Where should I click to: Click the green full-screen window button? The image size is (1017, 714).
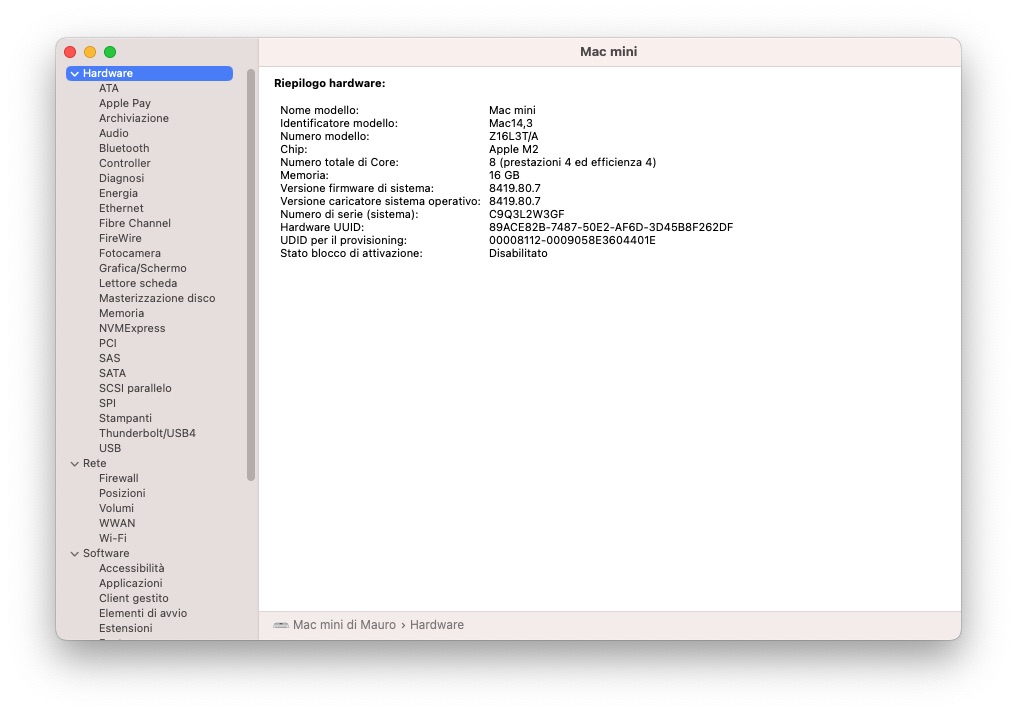point(110,52)
